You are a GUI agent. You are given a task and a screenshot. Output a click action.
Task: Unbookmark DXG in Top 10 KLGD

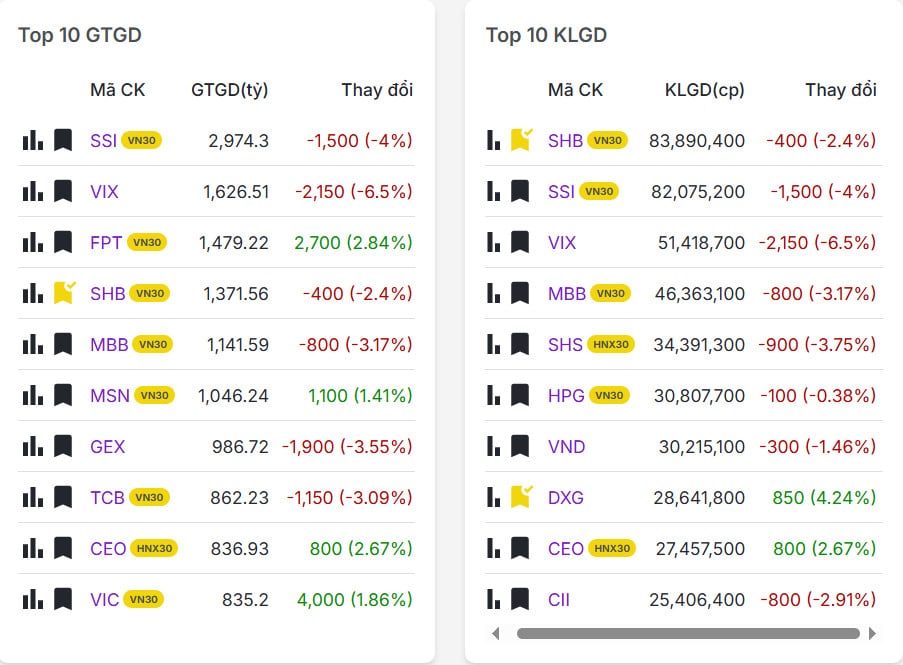coord(521,497)
